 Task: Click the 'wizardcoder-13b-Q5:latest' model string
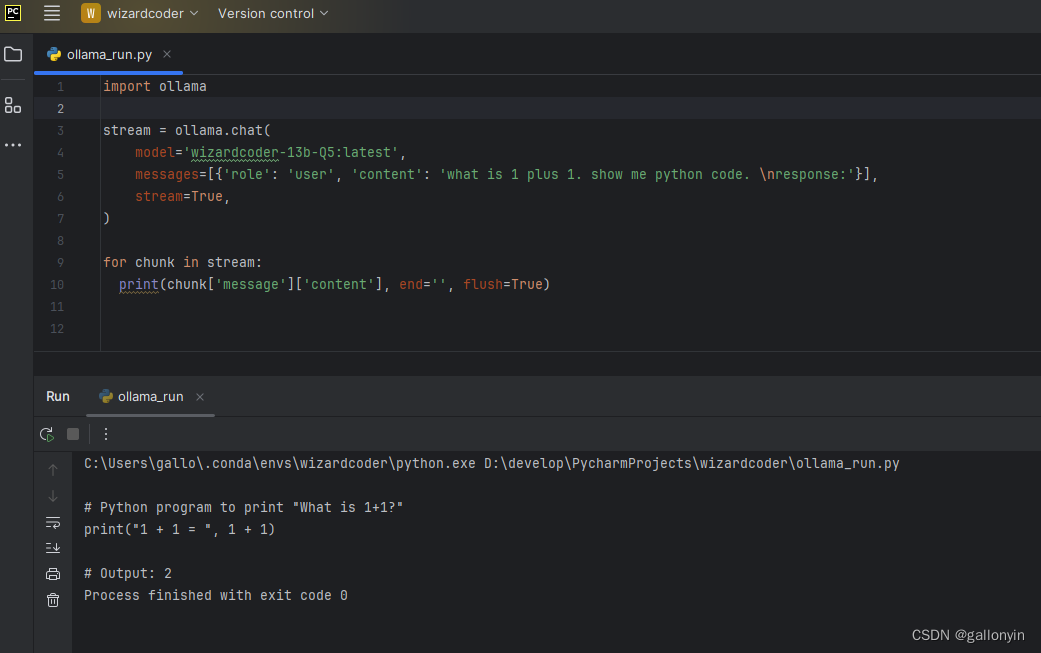(291, 153)
